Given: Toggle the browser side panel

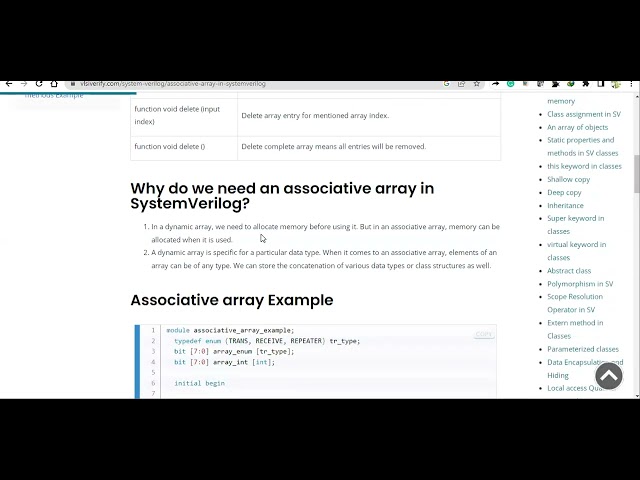Looking at the screenshot, I should coord(601,84).
